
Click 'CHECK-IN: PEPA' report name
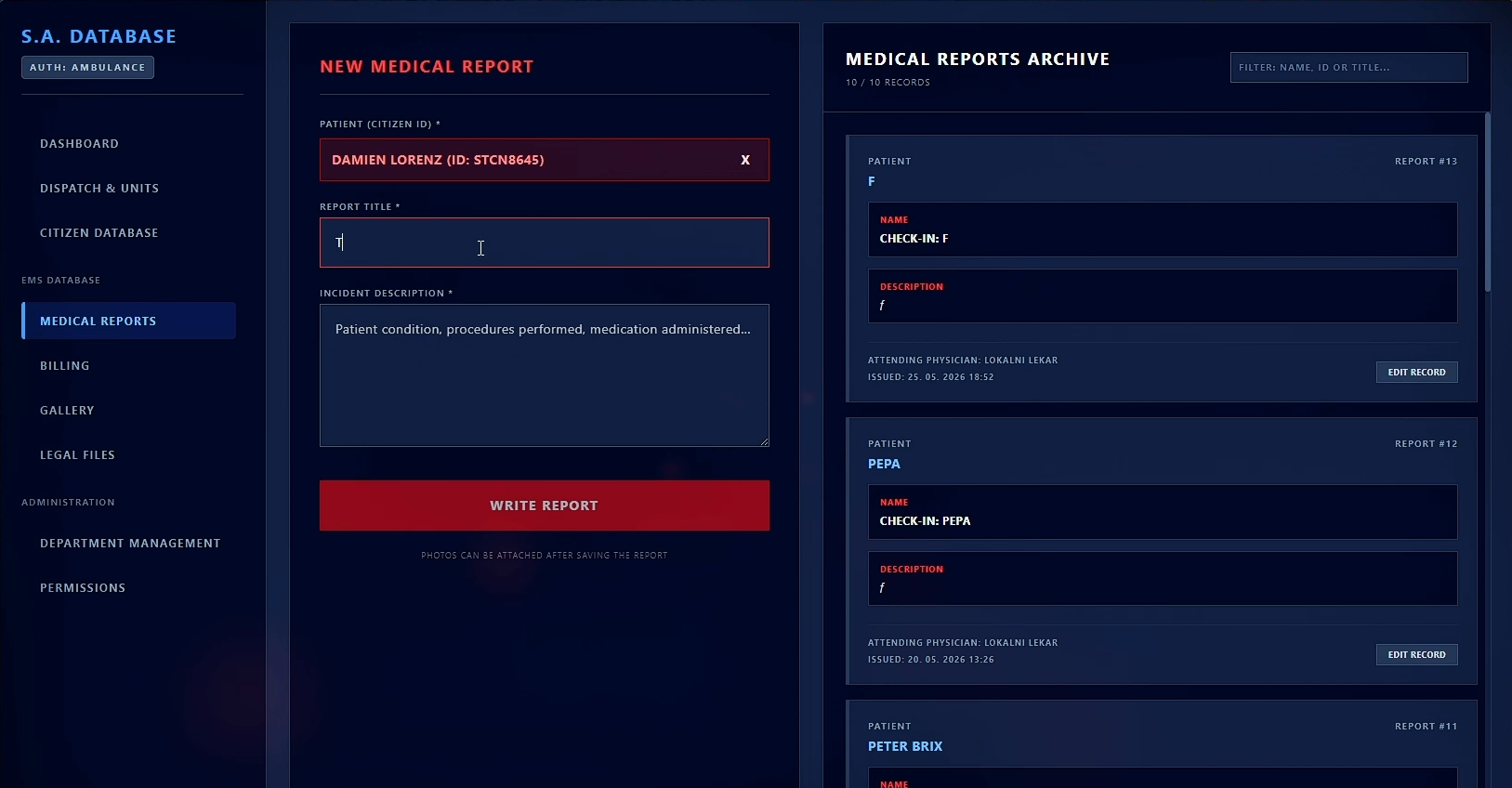click(926, 521)
